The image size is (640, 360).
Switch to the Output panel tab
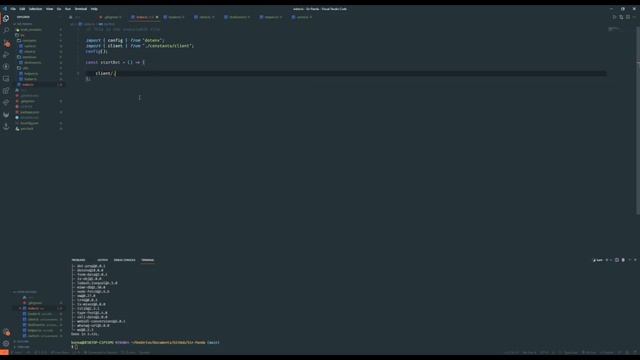click(x=102, y=260)
